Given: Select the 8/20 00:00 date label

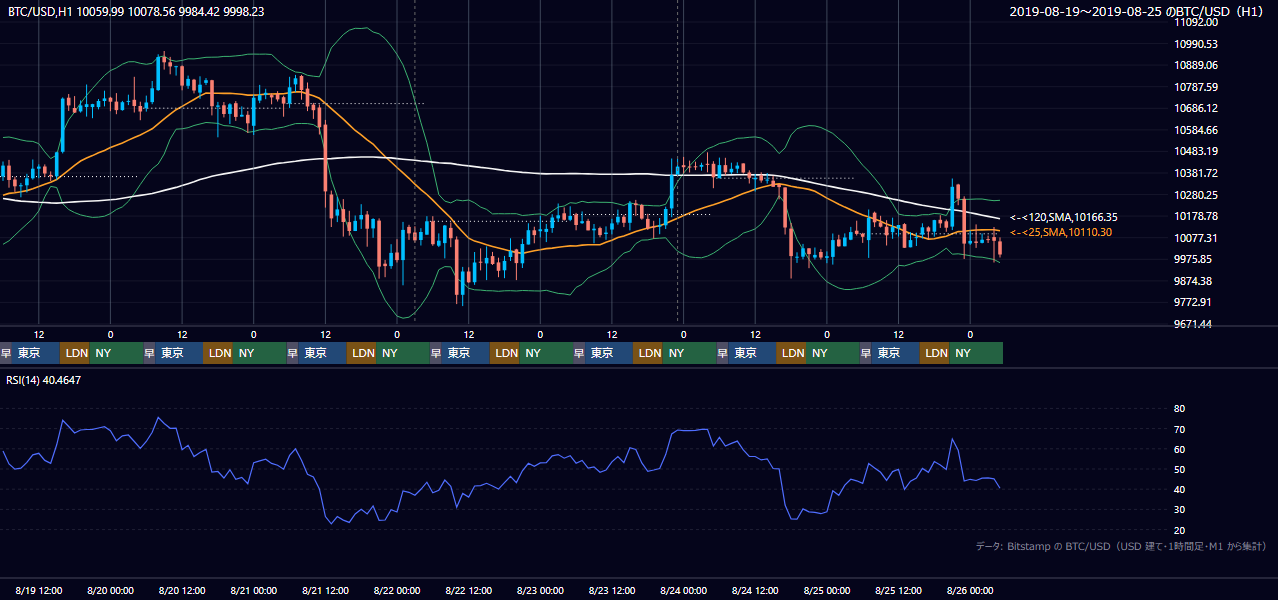Looking at the screenshot, I should 111,591.
